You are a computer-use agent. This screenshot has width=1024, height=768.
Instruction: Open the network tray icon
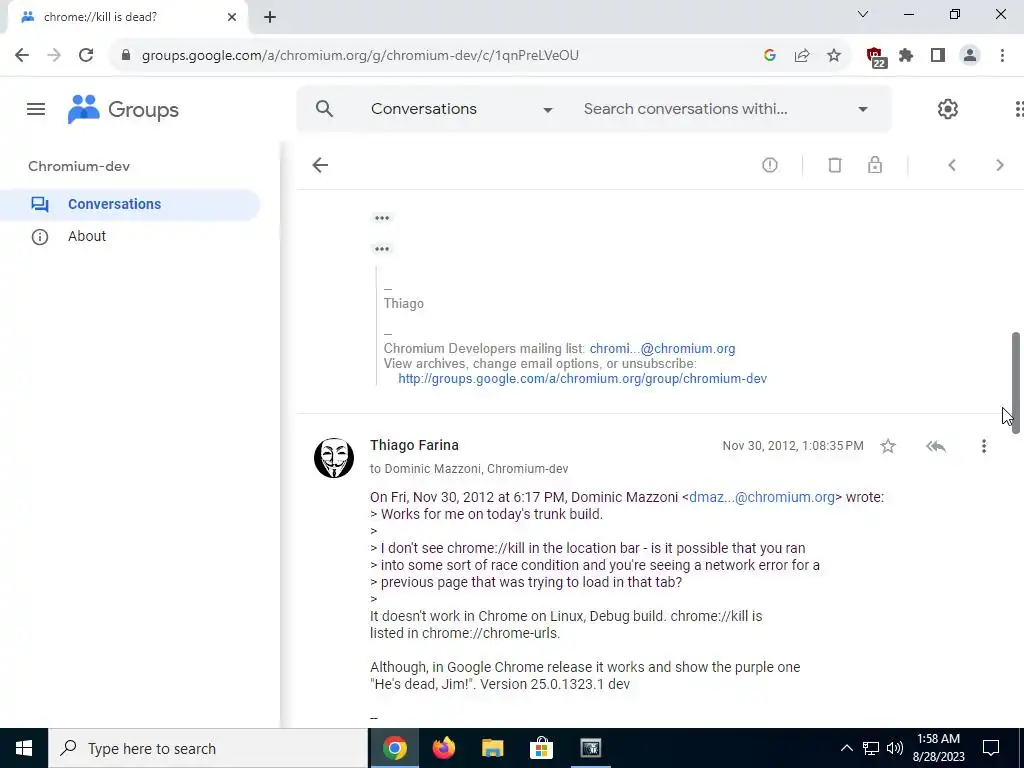871,748
